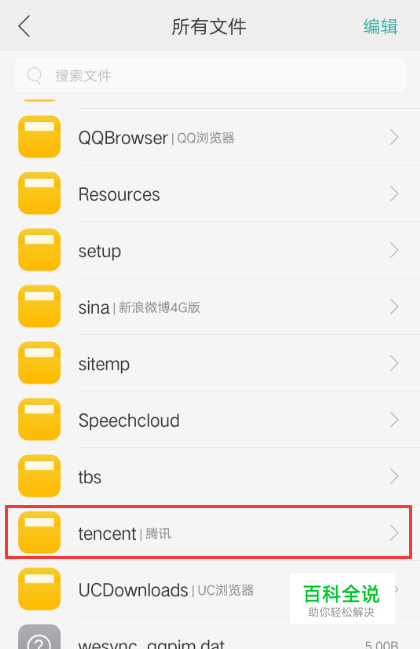Focus the 搜索文件 search field
This screenshot has width=420, height=649.
pyautogui.click(x=210, y=75)
